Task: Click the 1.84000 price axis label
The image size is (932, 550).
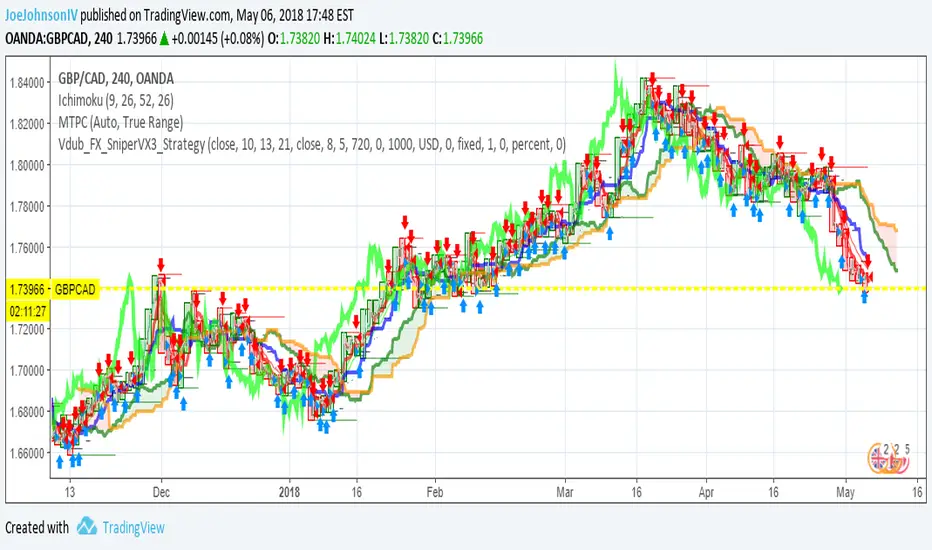Action: tap(27, 83)
